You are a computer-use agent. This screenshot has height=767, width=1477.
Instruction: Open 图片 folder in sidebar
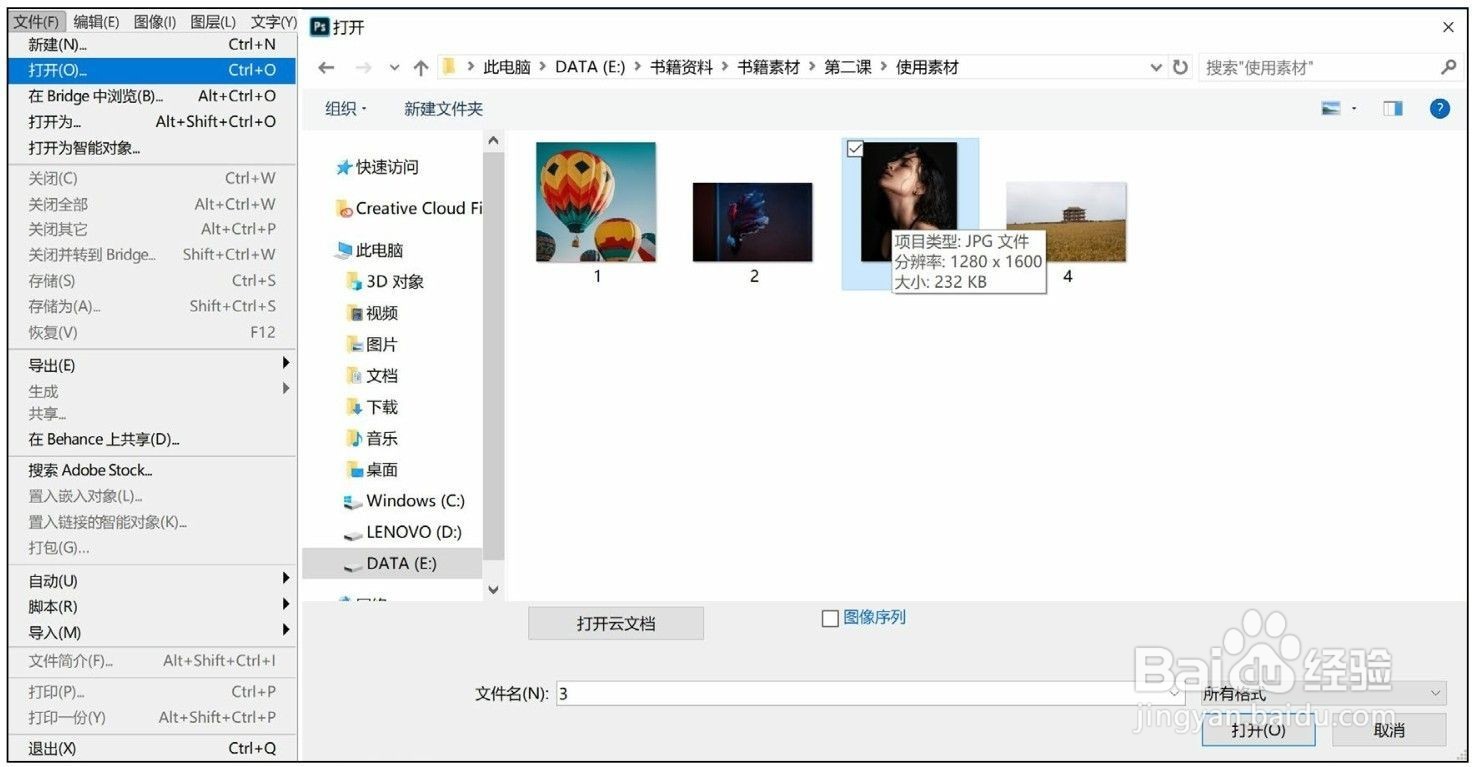[372, 344]
